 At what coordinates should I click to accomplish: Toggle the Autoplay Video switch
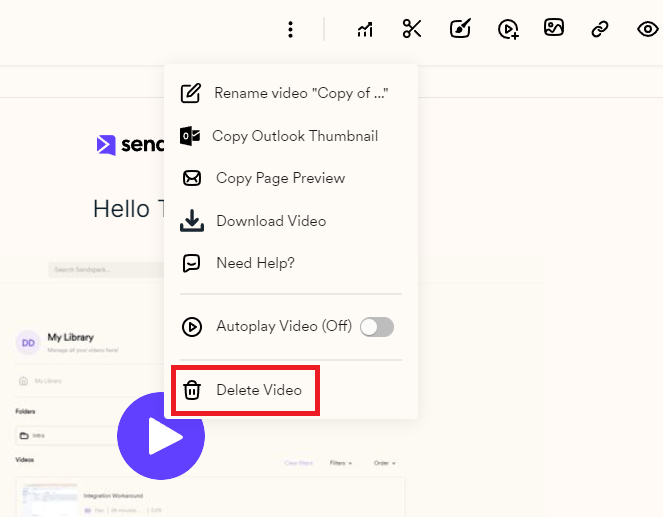pyautogui.click(x=377, y=327)
